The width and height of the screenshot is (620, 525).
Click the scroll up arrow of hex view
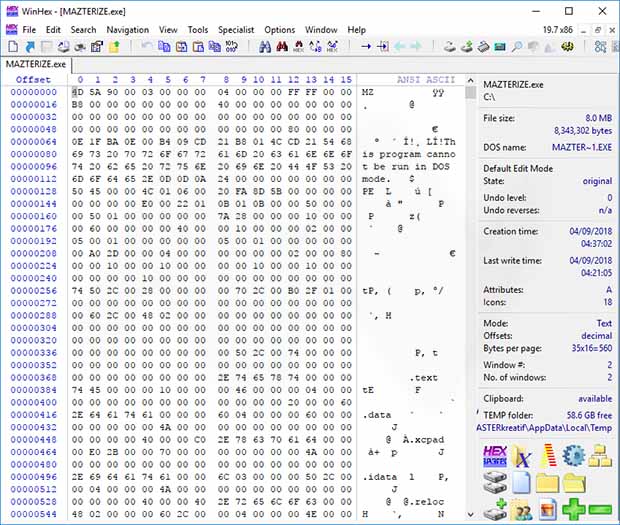click(471, 80)
